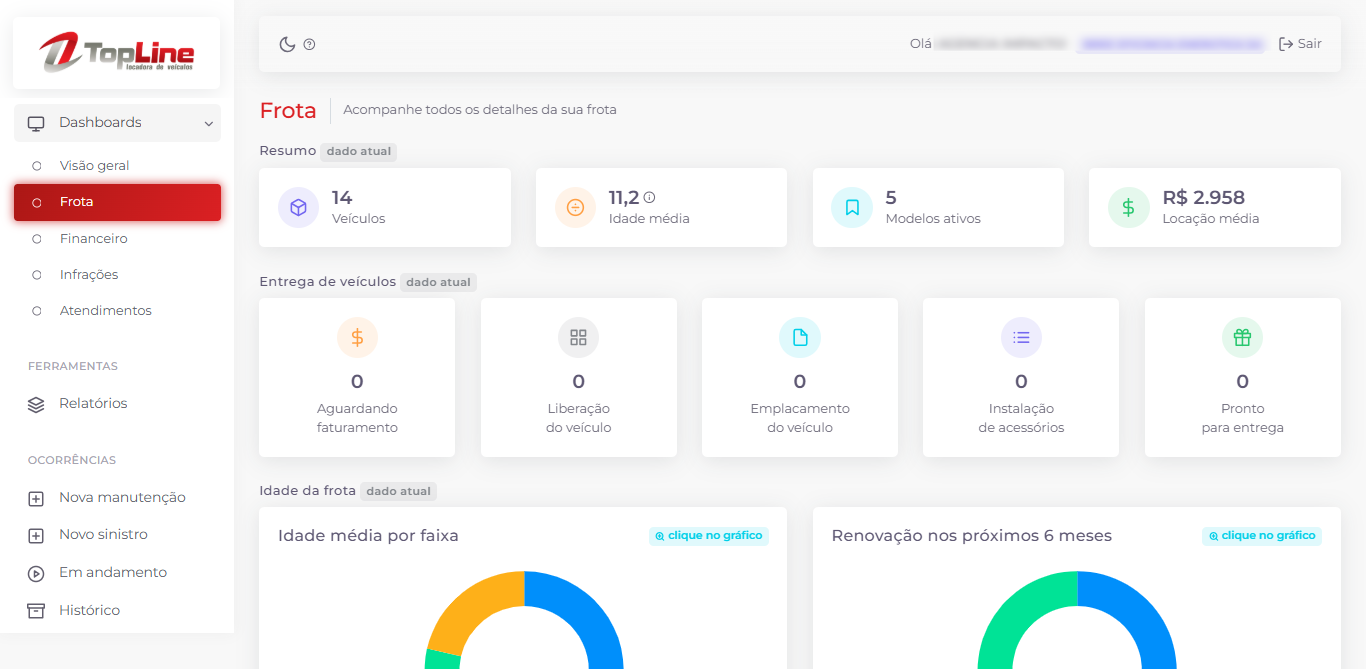Viewport: 1366px width, 669px height.
Task: Click 'Renovação nos próximos 6 meses' title
Action: [972, 536]
